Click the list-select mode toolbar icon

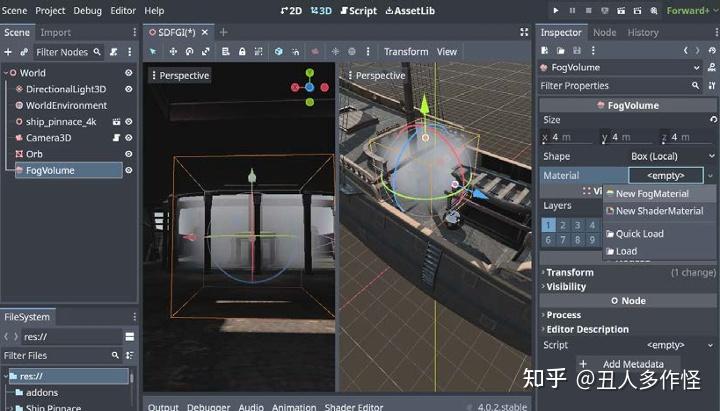click(x=225, y=52)
